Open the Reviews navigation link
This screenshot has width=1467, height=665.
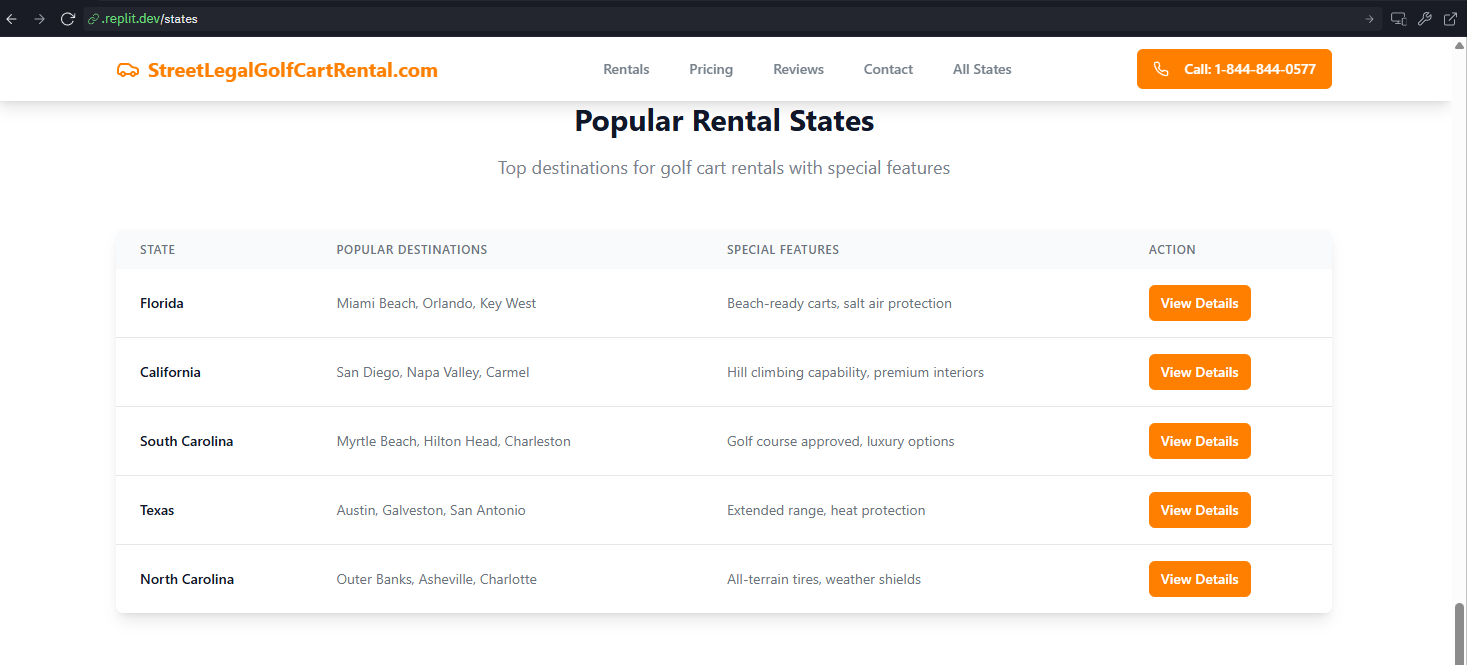point(798,70)
